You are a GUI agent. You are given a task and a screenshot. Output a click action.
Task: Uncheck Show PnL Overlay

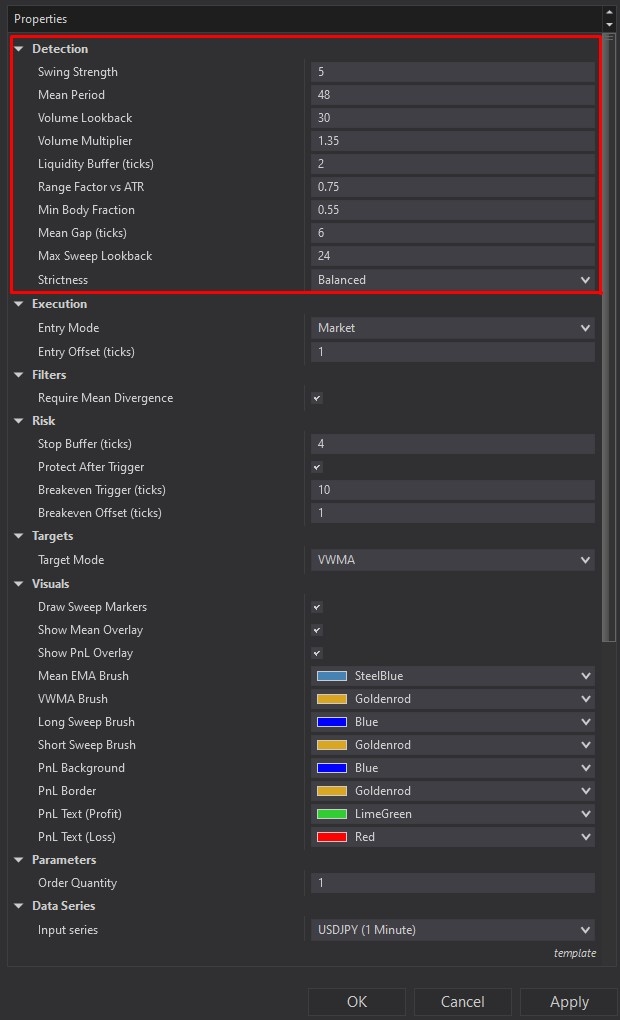tap(316, 652)
